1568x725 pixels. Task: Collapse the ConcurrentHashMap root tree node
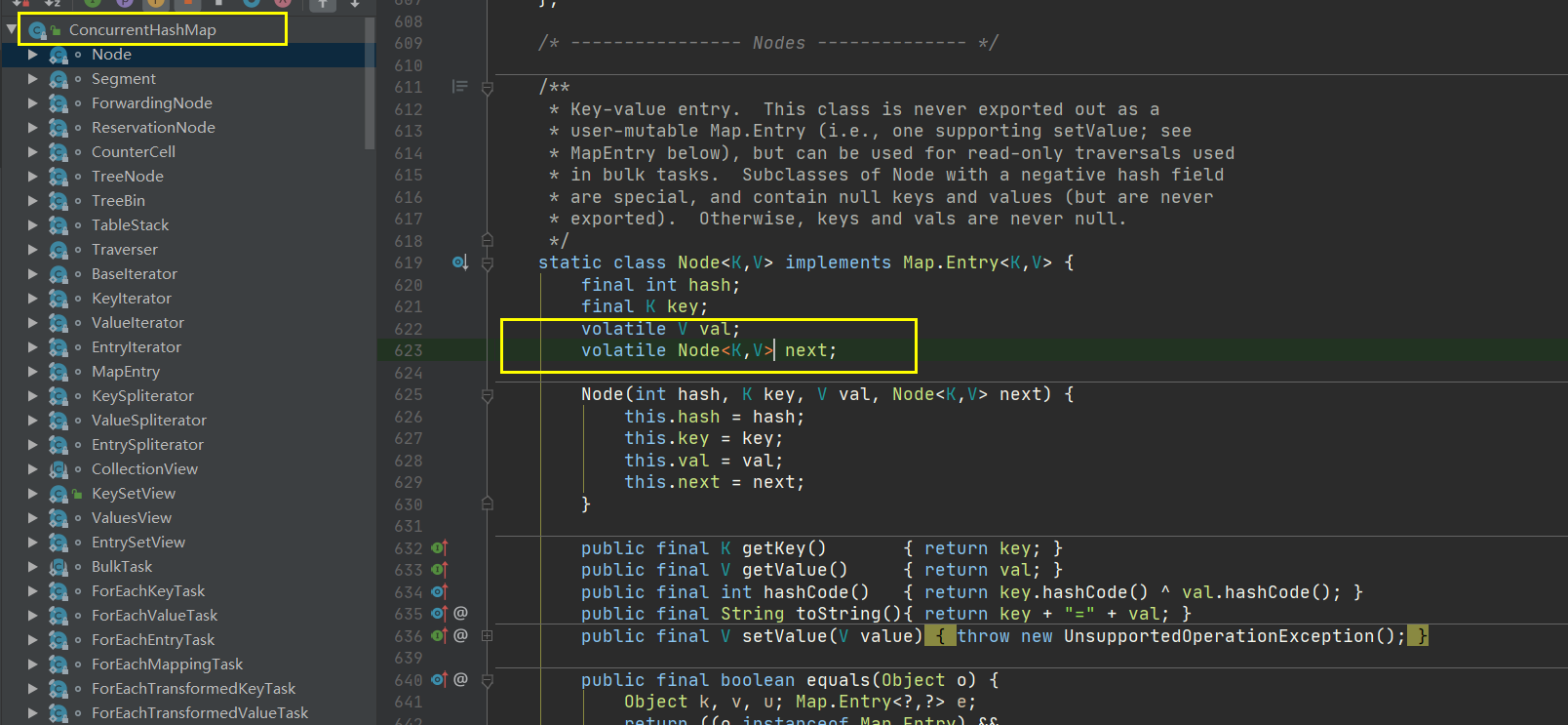pos(12,29)
